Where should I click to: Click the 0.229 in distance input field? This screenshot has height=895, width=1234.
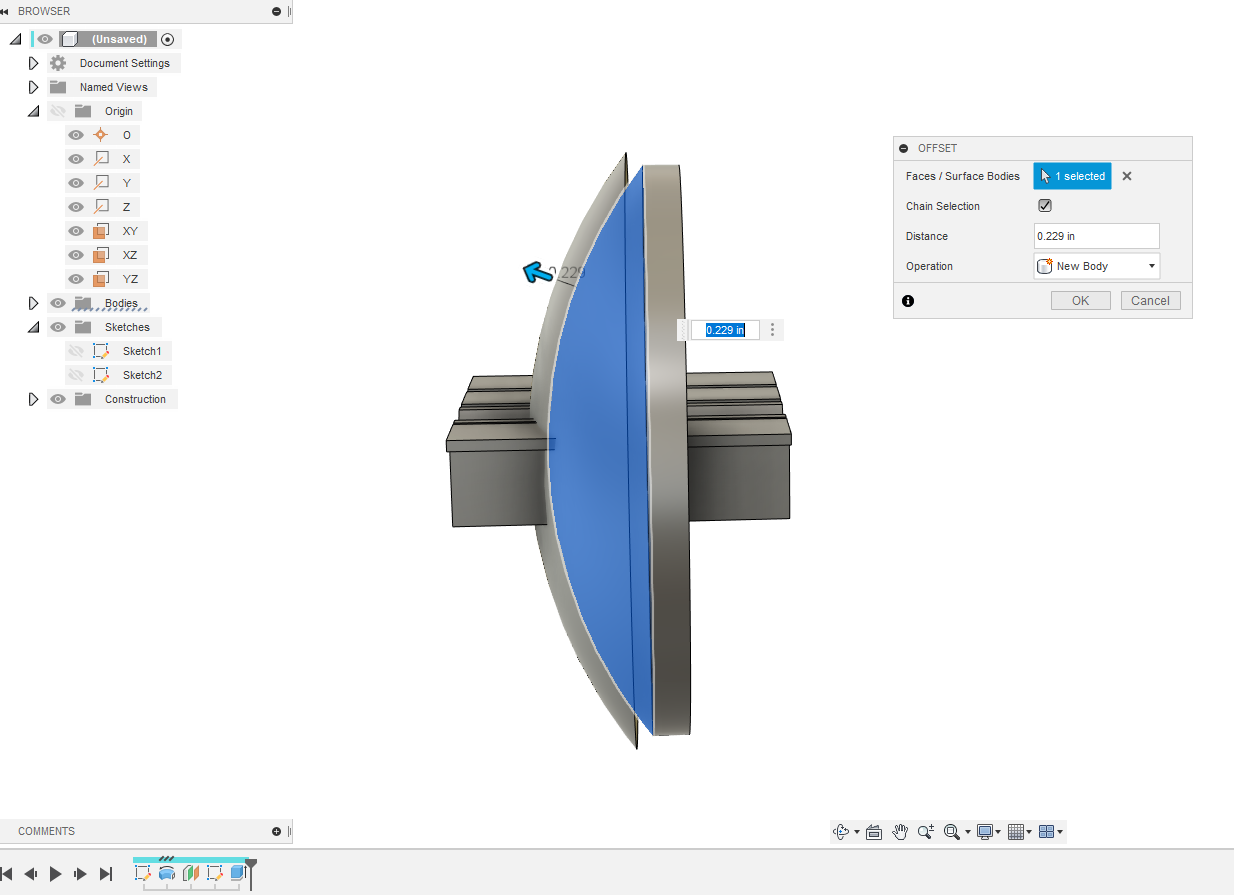1096,235
